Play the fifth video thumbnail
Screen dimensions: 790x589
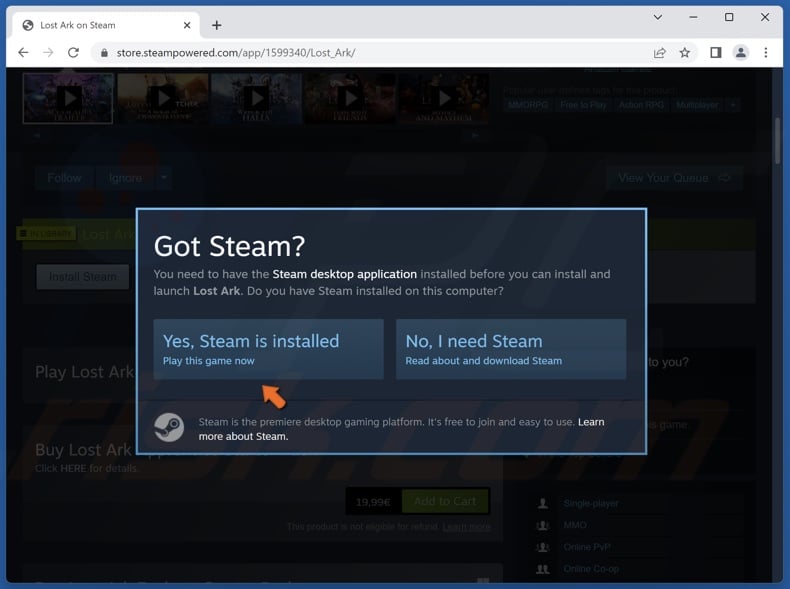click(x=444, y=98)
